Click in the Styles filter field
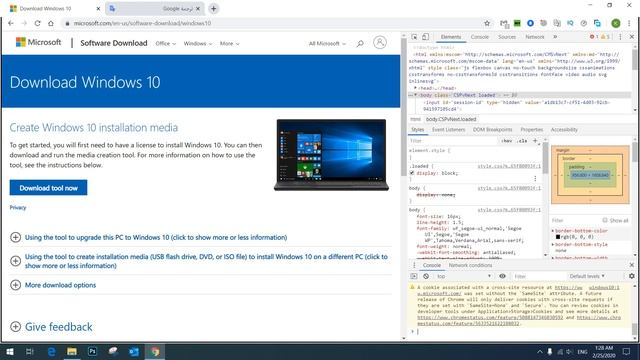Screen dimensions: 640x360 pos(453,141)
